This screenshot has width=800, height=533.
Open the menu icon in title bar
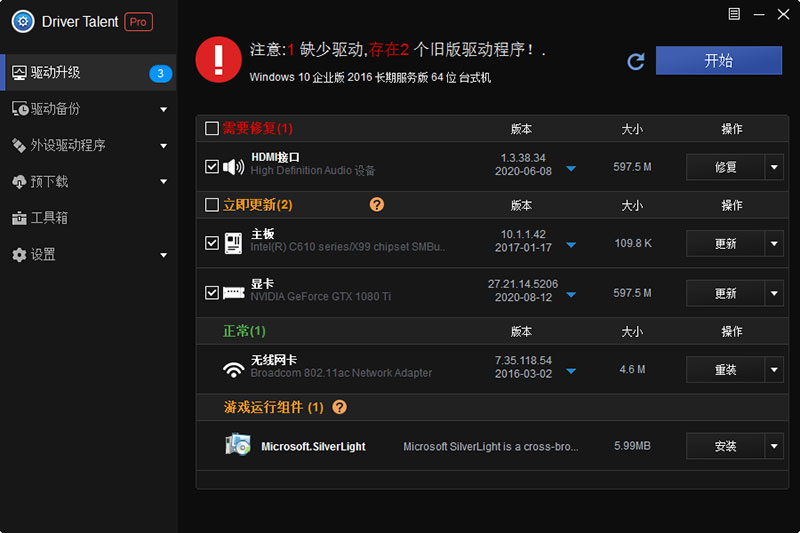(x=735, y=14)
